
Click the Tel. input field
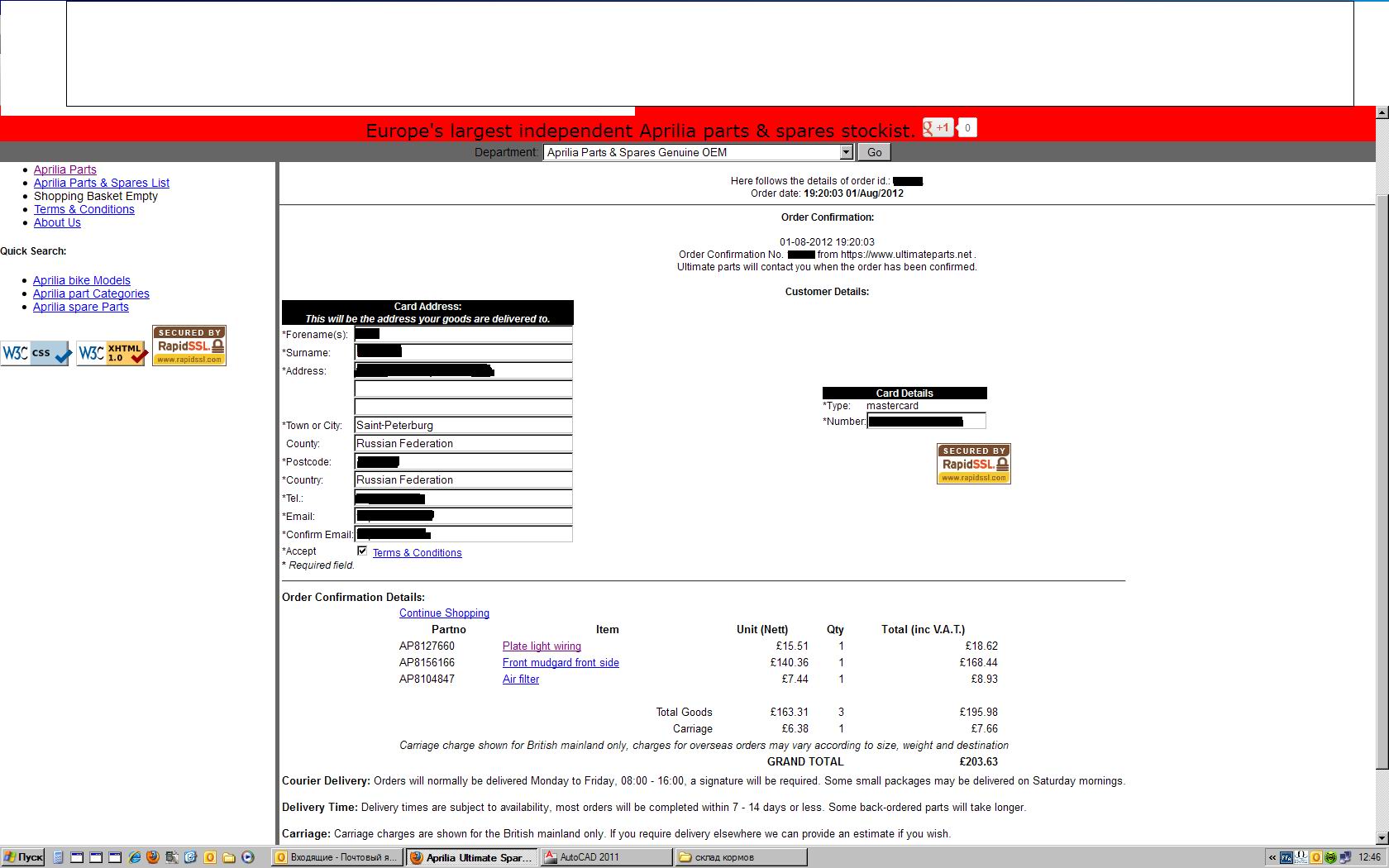coord(463,498)
